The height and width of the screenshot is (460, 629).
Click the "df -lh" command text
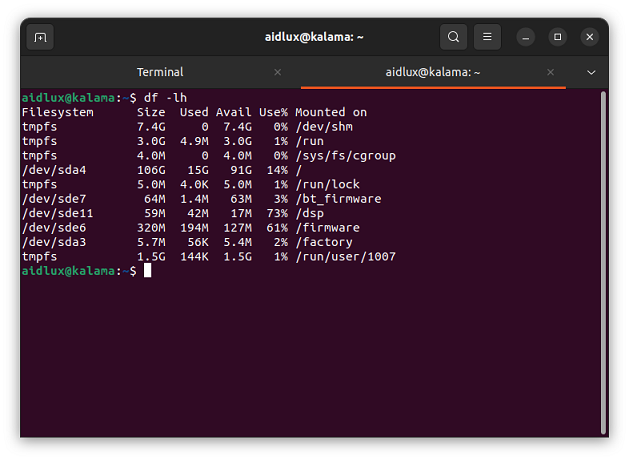pos(167,98)
